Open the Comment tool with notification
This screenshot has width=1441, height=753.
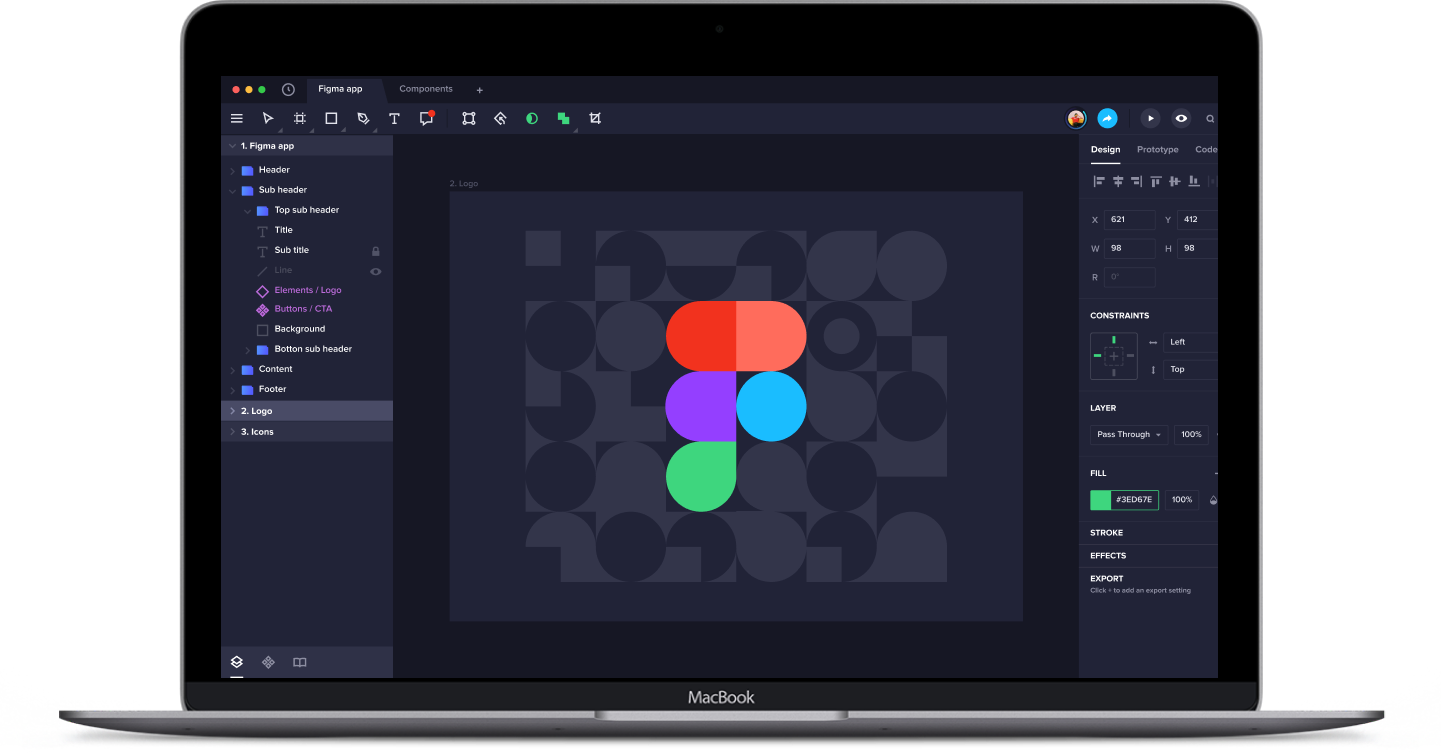[x=427, y=117]
